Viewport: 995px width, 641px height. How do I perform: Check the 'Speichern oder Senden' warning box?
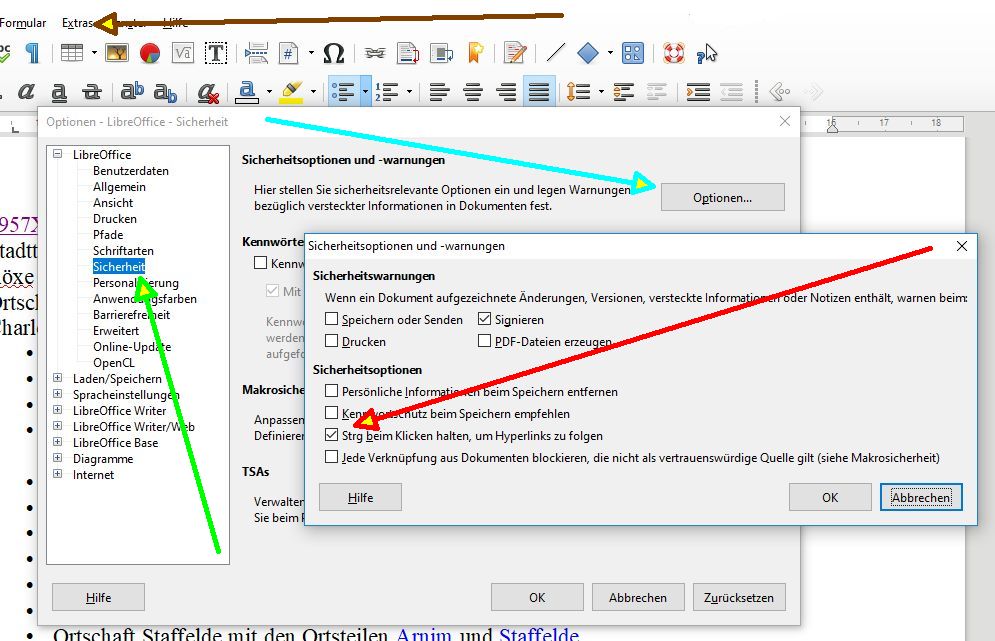331,319
